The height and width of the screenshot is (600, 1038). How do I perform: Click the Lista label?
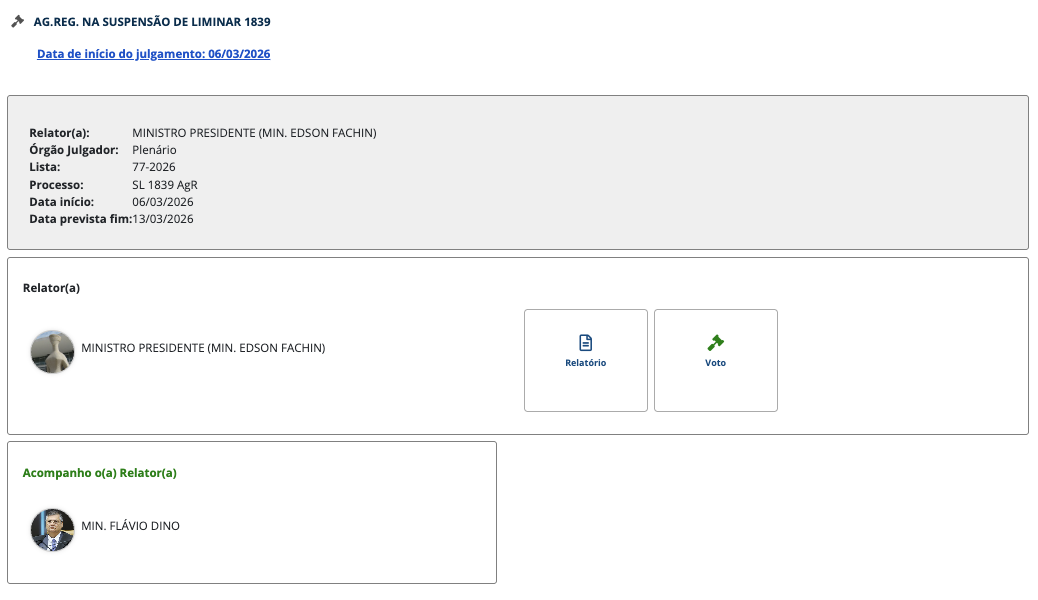[44, 167]
